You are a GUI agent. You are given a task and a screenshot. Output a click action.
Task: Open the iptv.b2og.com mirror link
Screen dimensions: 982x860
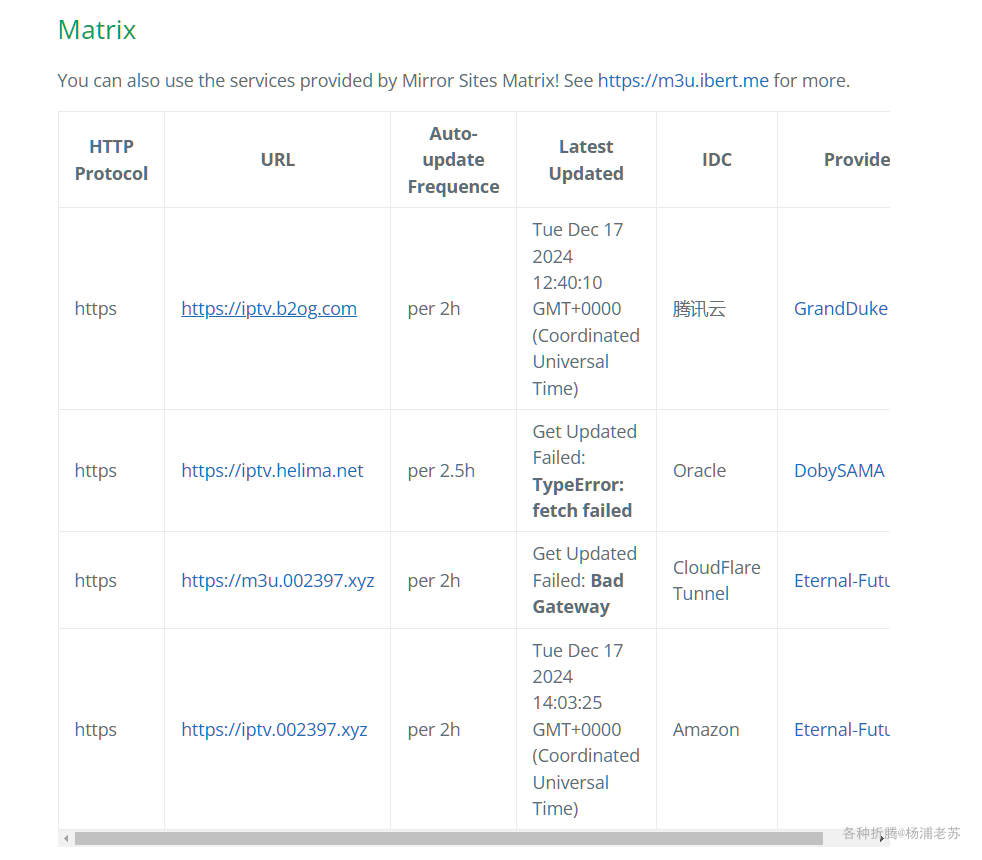tap(269, 309)
